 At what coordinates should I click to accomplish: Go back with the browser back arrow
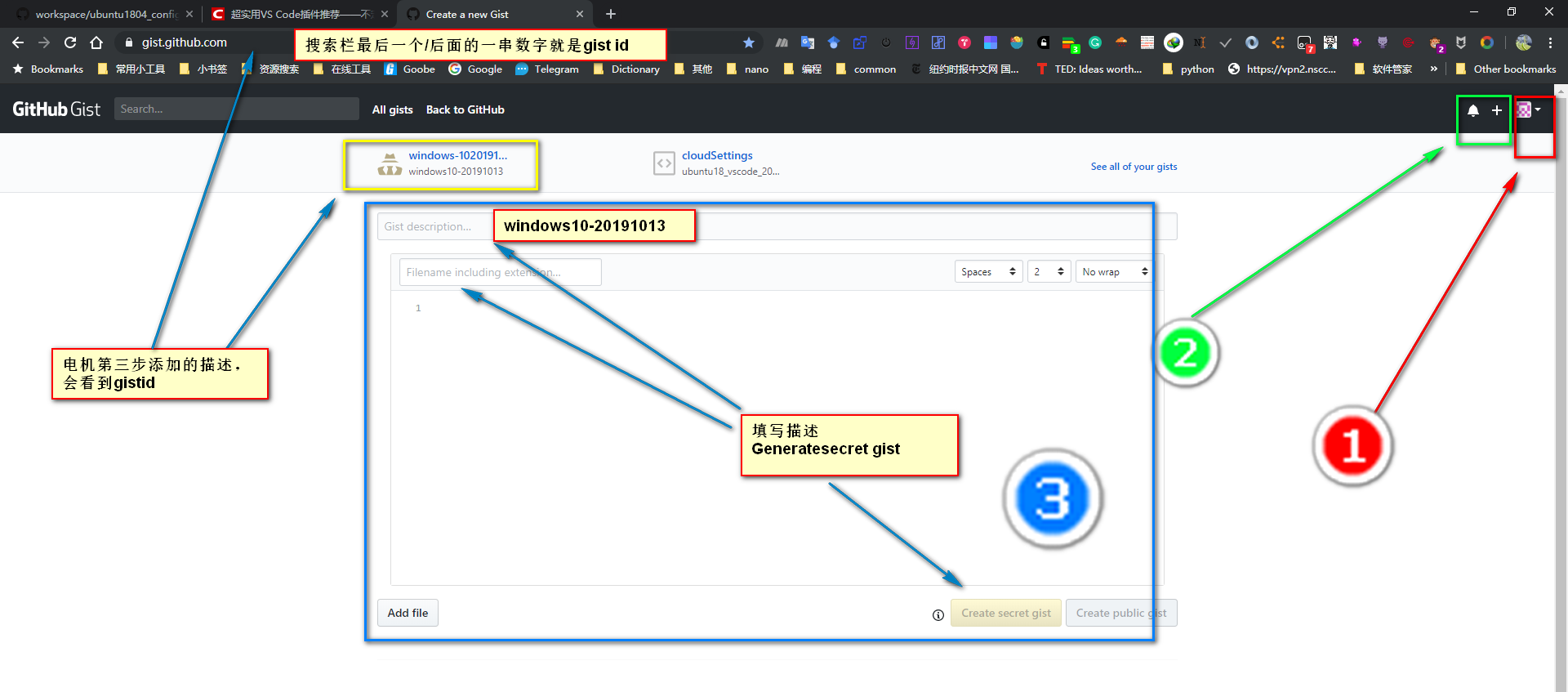[x=18, y=42]
